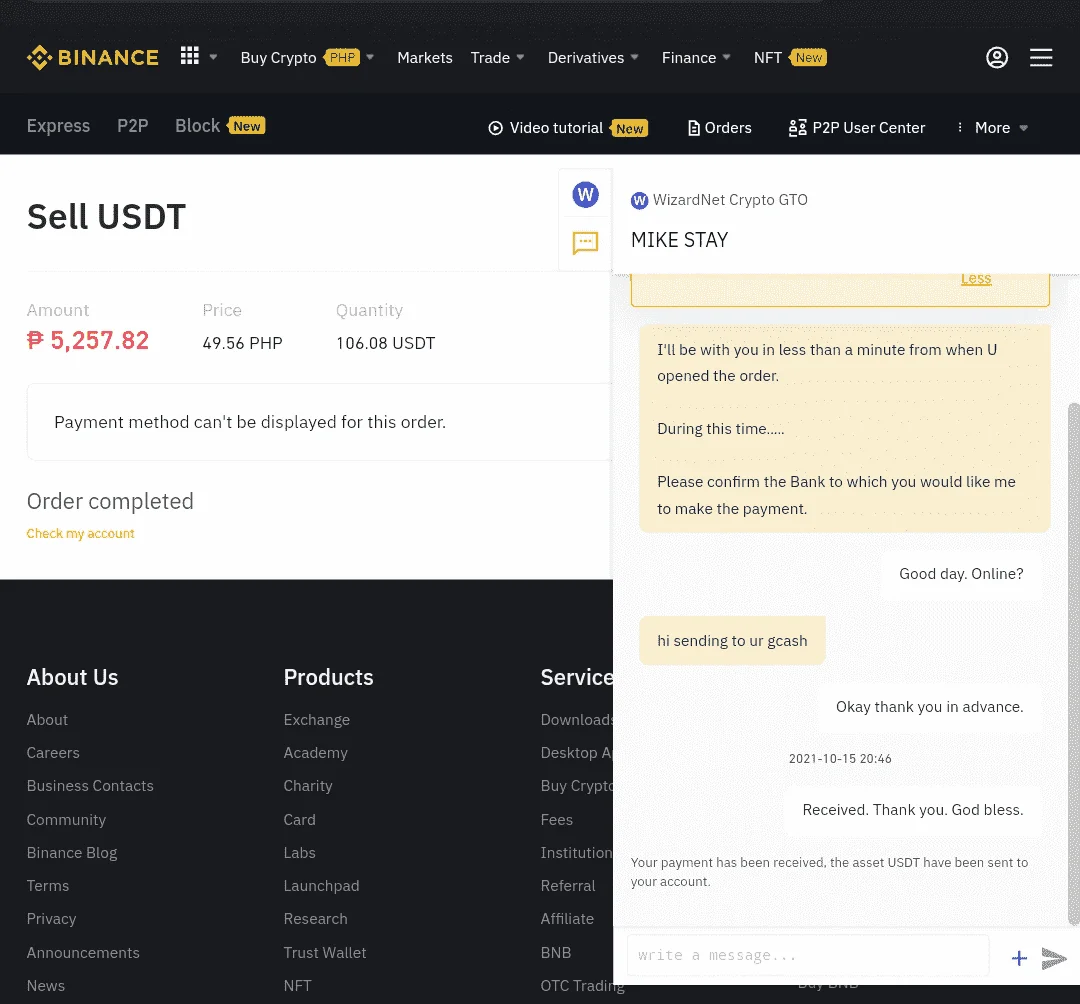This screenshot has height=1004, width=1080.
Task: Open the Research product link
Action: 315,919
